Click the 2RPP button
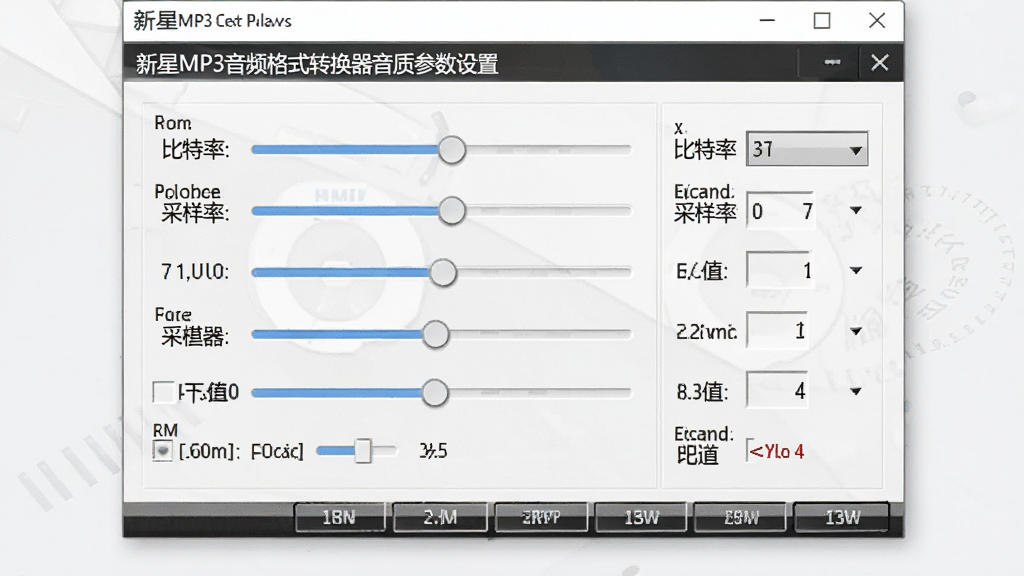The height and width of the screenshot is (576, 1024). 541,517
